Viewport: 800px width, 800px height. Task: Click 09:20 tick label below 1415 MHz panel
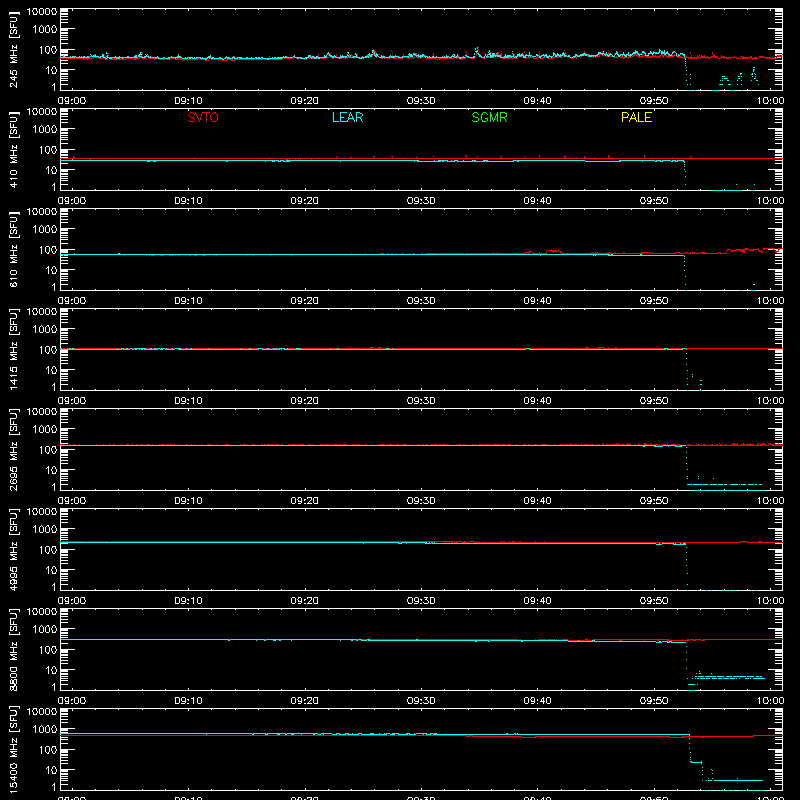305,401
